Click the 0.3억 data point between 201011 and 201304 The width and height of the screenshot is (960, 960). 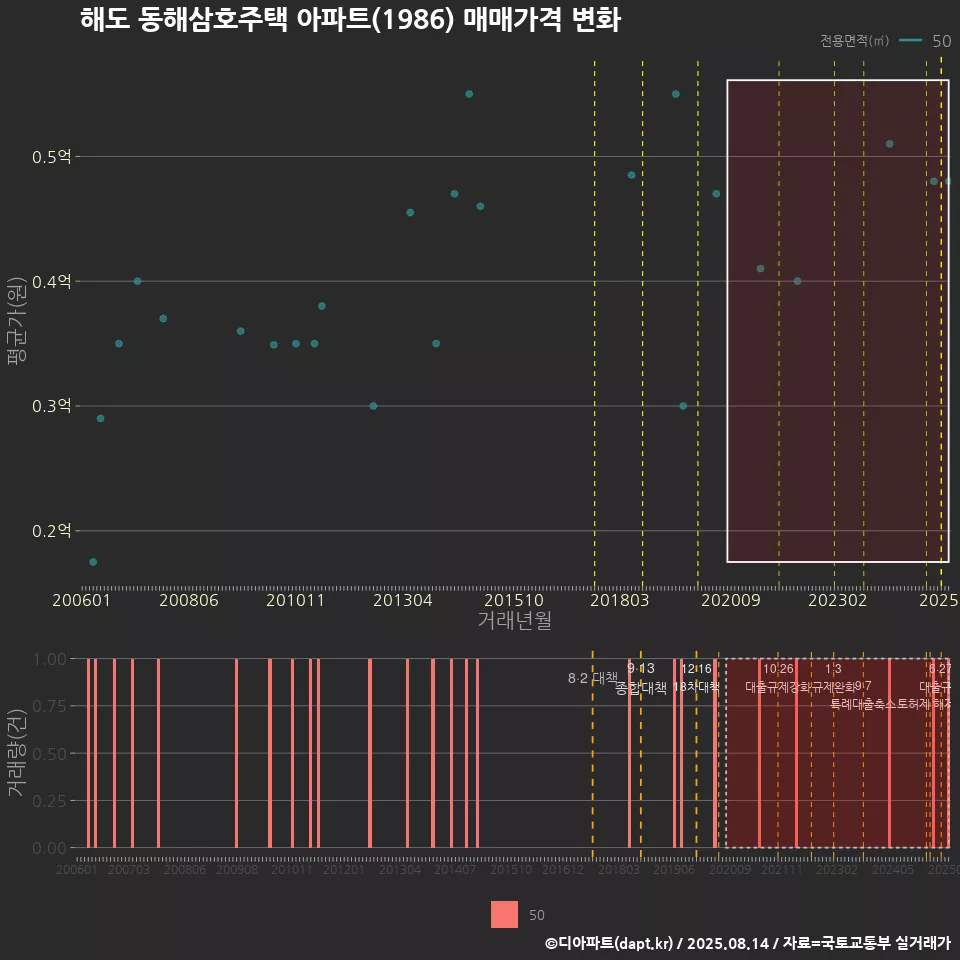pyautogui.click(x=373, y=406)
